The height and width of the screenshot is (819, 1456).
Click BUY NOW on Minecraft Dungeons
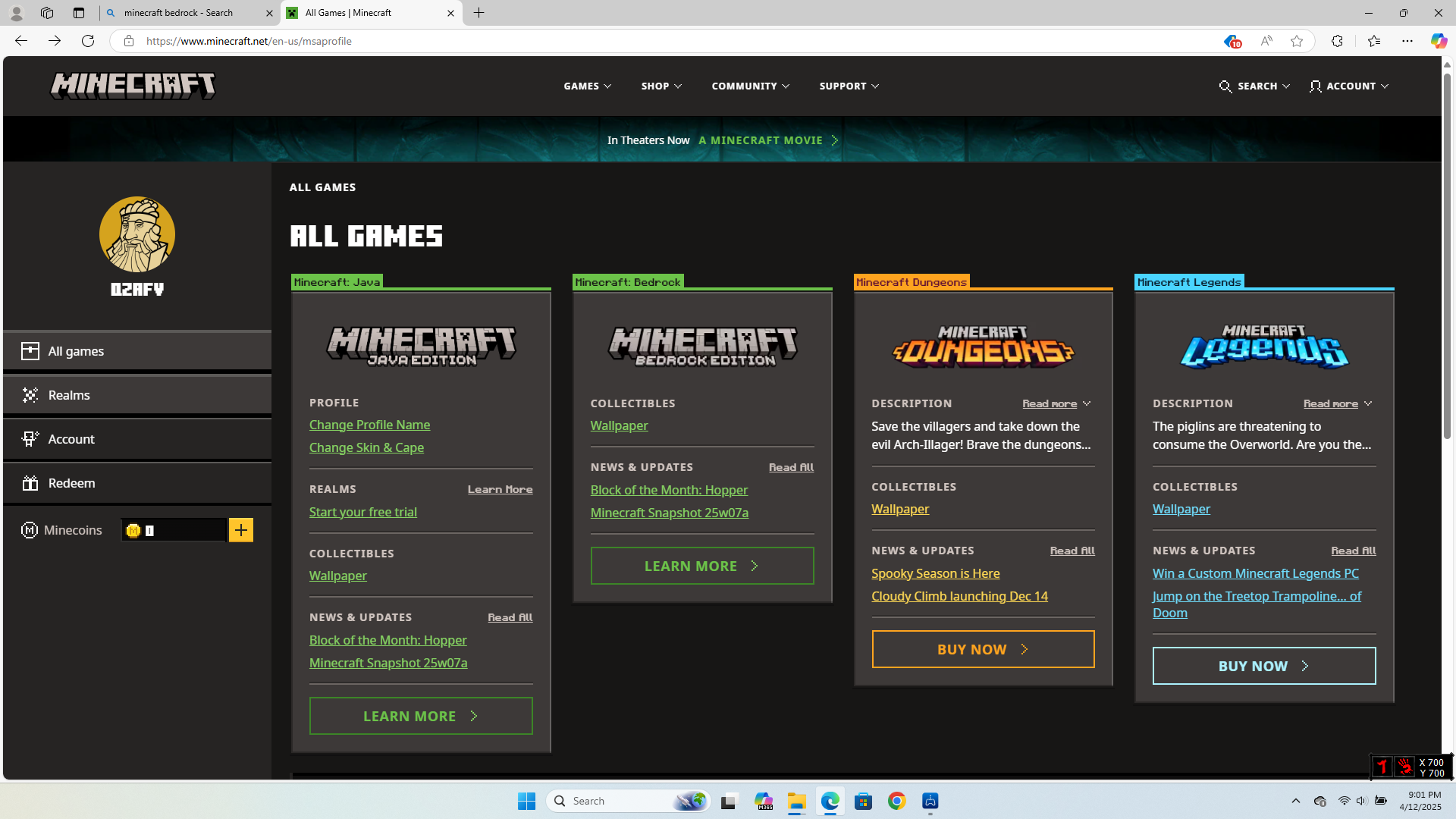tap(983, 649)
